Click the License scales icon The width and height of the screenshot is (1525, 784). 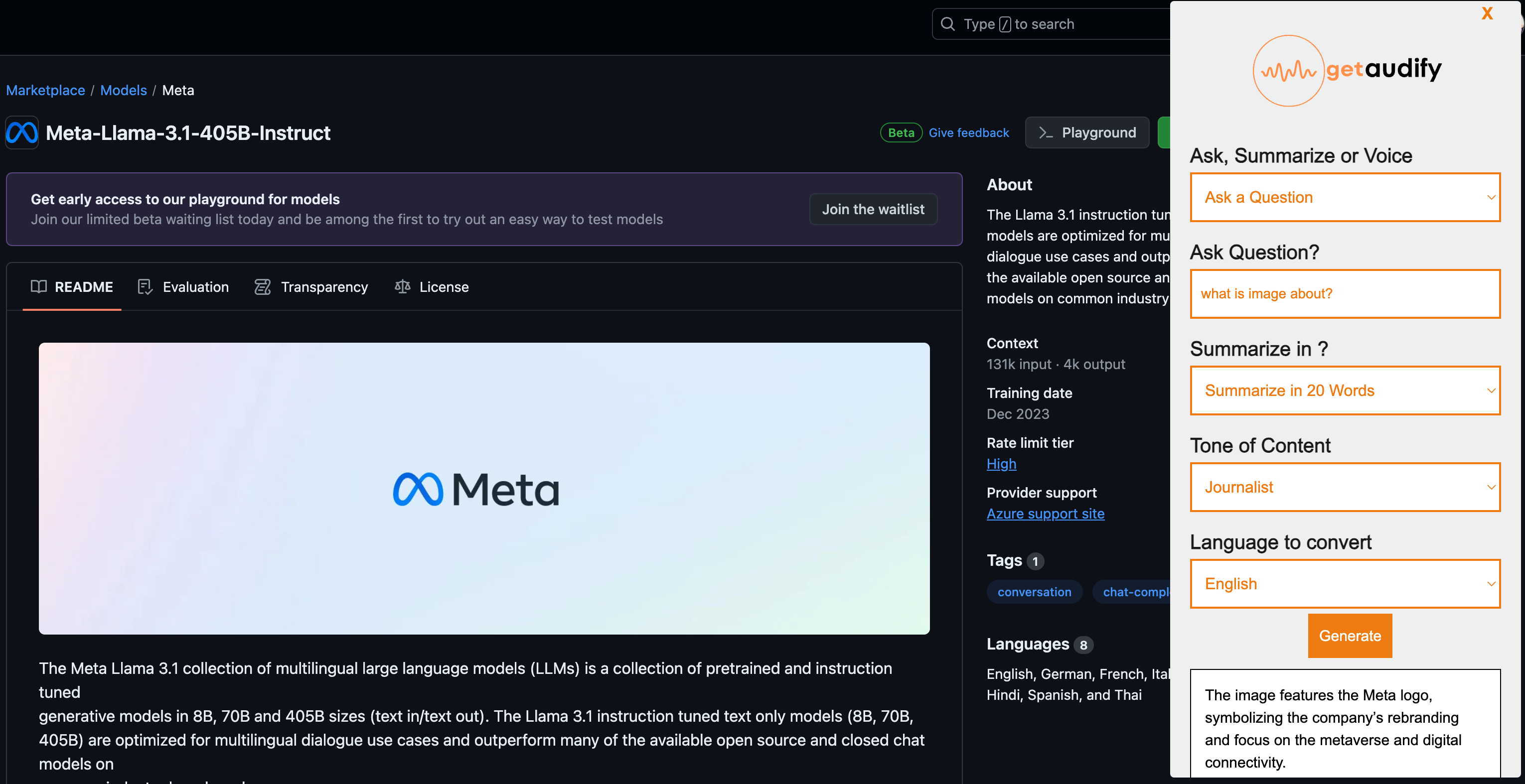click(403, 287)
